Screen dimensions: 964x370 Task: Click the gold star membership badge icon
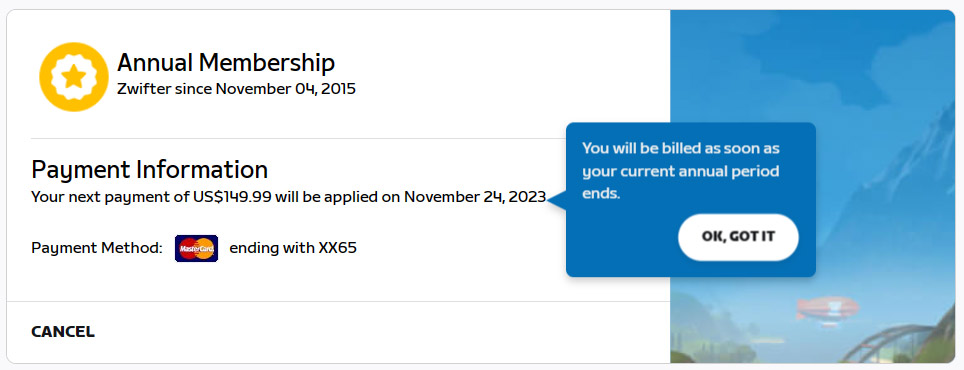(74, 77)
